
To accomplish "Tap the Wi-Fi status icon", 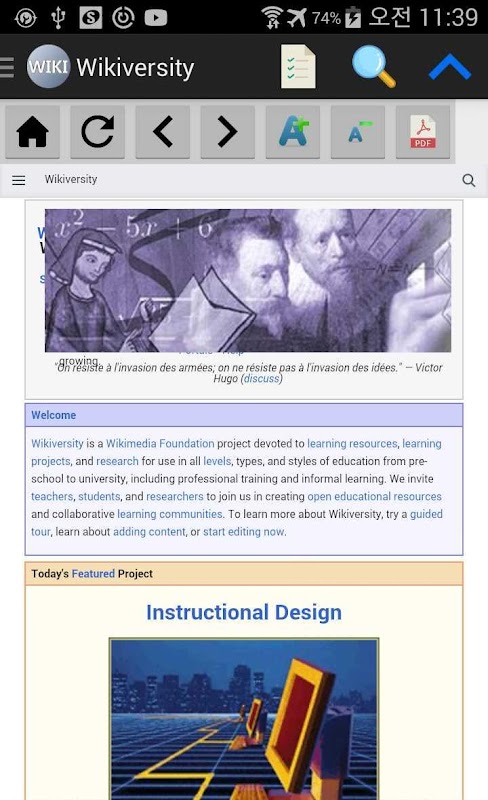I will click(272, 17).
